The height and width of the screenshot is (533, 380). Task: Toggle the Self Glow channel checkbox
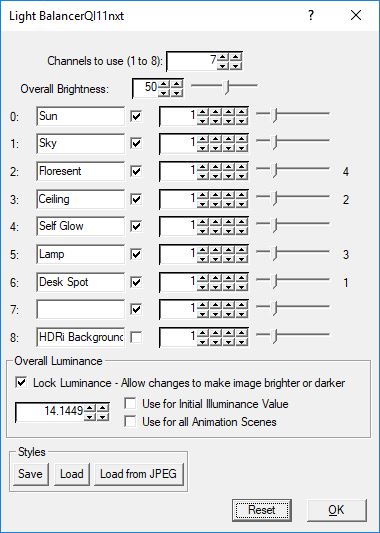pyautogui.click(x=136, y=226)
